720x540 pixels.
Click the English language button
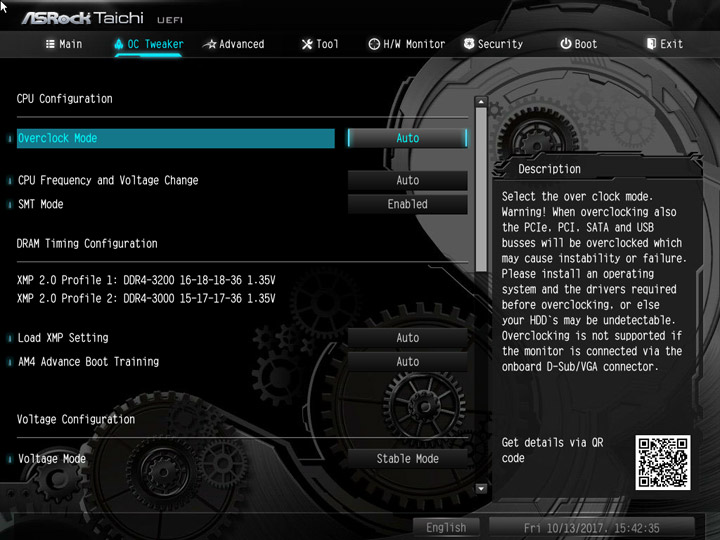click(x=446, y=528)
